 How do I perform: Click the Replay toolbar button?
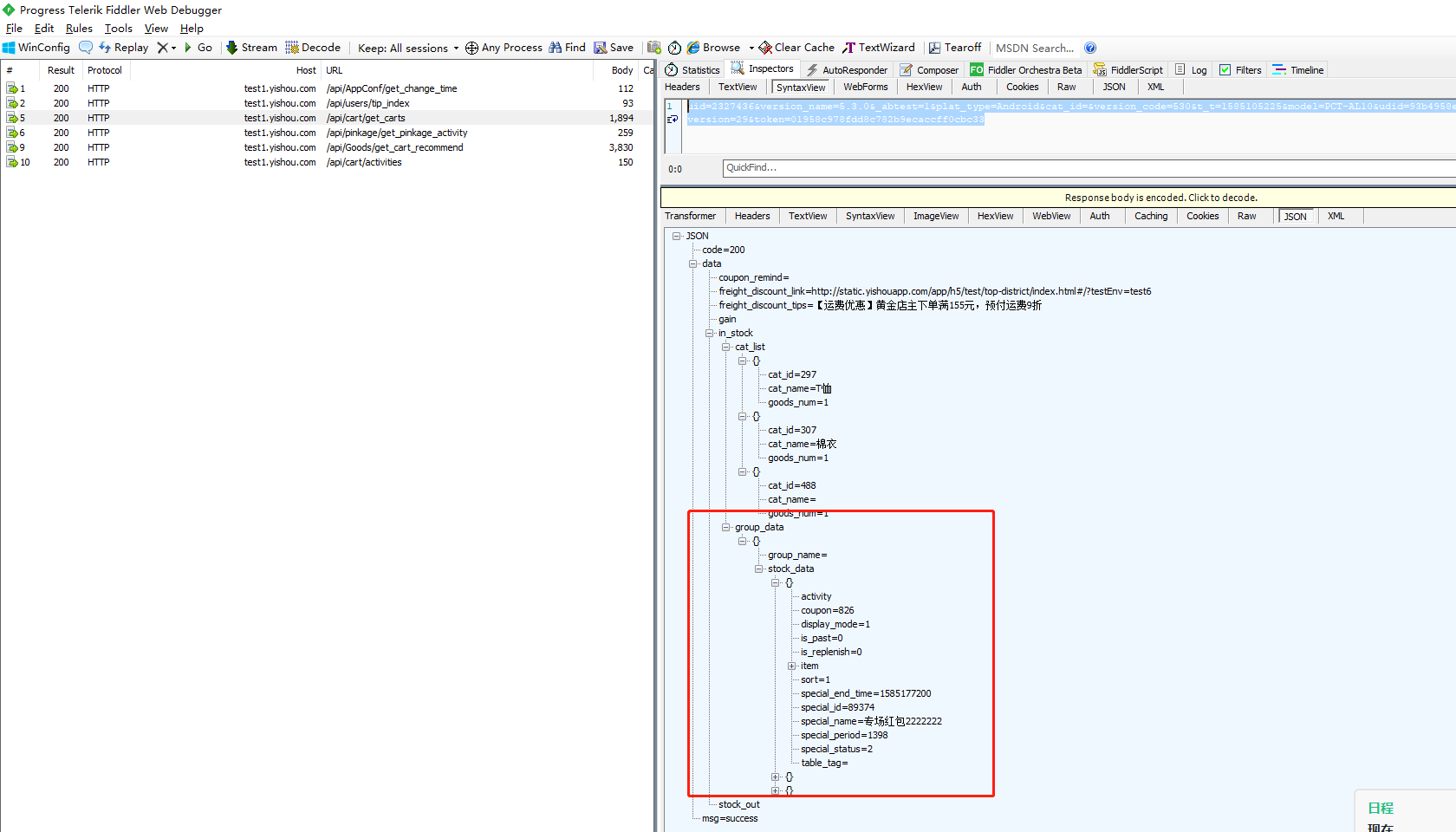click(123, 48)
